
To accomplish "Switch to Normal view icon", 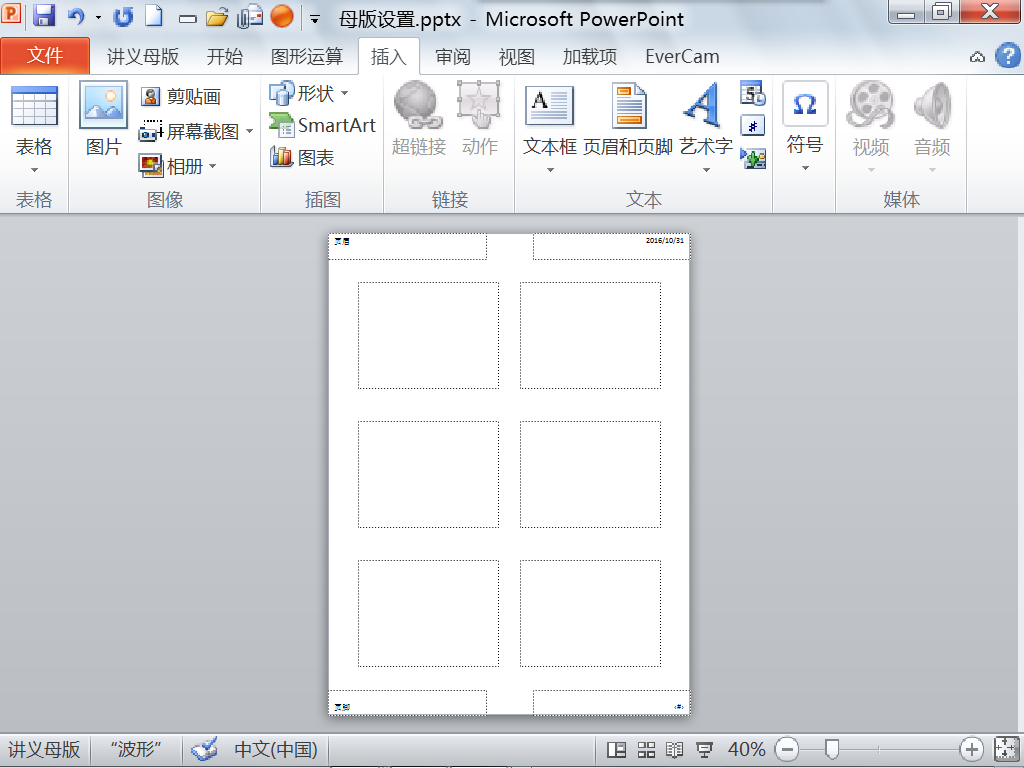I will tap(616, 750).
